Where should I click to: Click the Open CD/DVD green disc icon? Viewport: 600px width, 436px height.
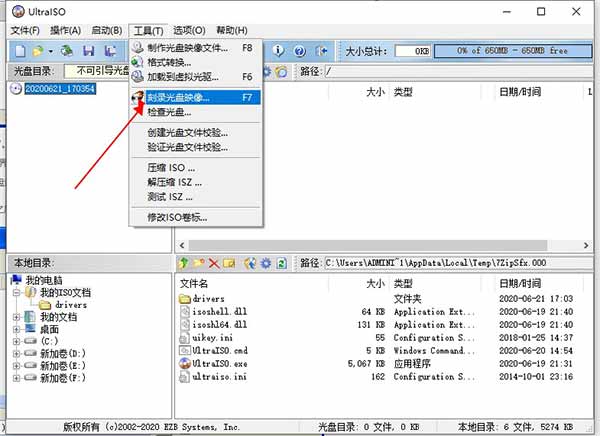(67, 51)
